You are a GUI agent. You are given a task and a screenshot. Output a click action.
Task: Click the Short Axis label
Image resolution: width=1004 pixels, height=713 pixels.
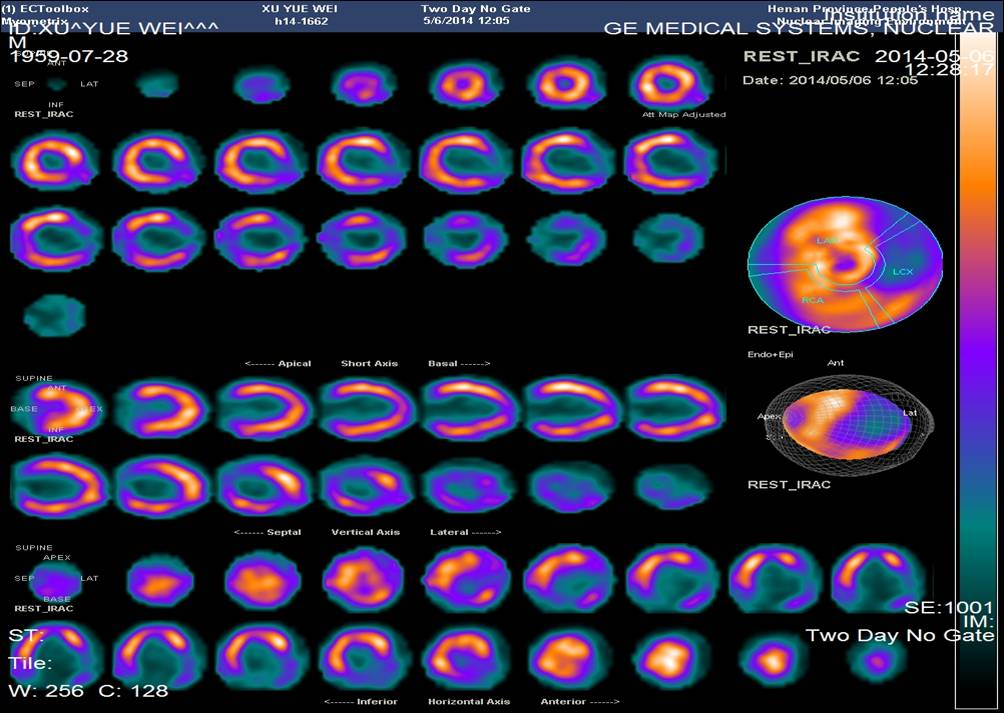point(369,363)
